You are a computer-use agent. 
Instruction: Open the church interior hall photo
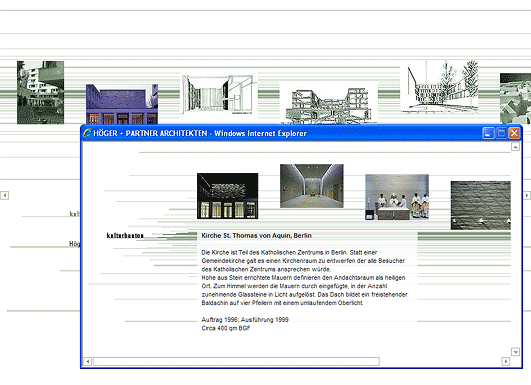point(312,186)
